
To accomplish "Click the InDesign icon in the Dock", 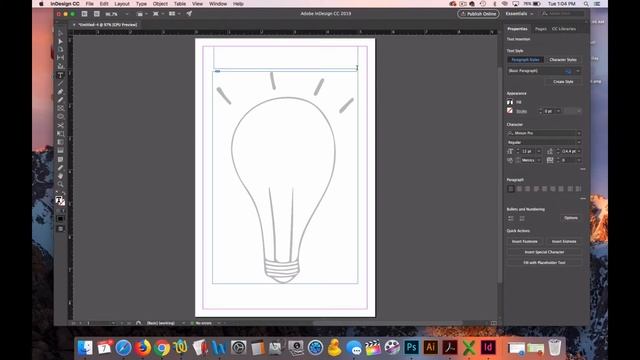I will [x=488, y=347].
